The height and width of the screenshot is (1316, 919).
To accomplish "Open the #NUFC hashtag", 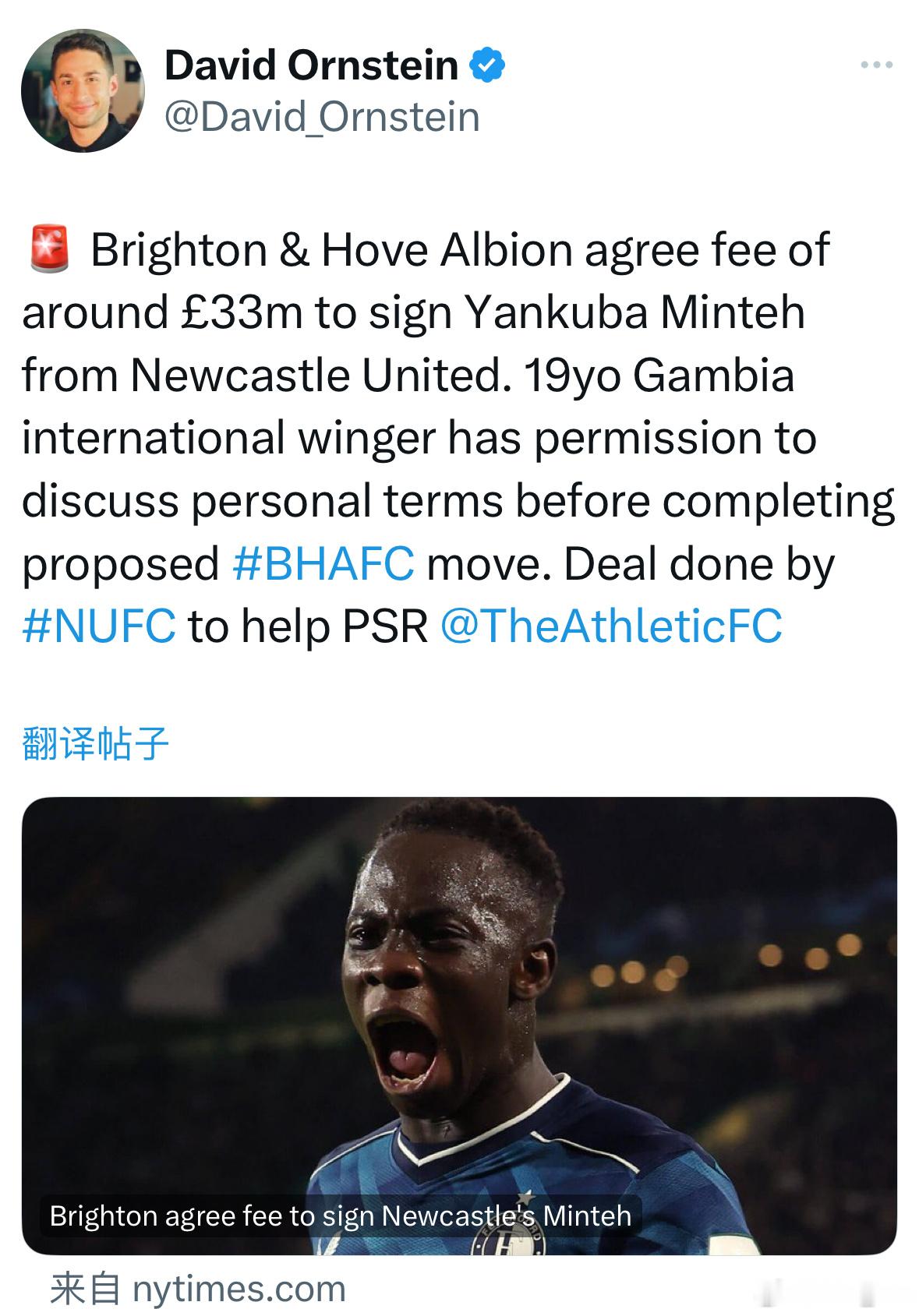I will point(99,626).
